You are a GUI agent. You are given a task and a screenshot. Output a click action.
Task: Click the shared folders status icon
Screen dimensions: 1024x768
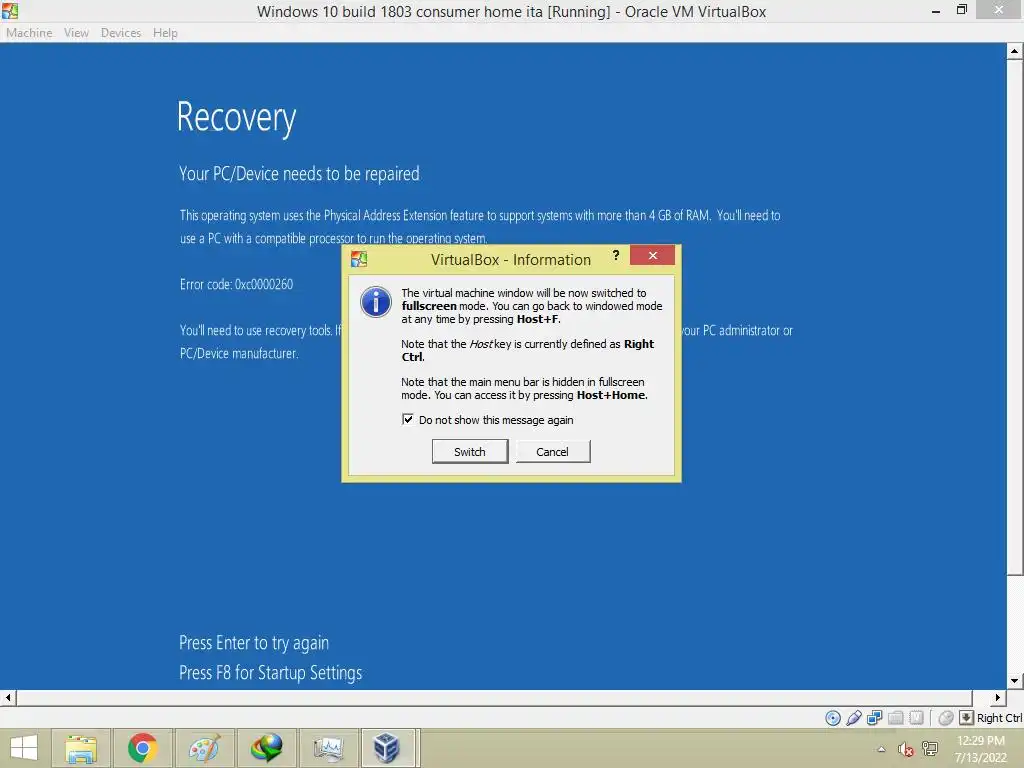click(x=896, y=718)
